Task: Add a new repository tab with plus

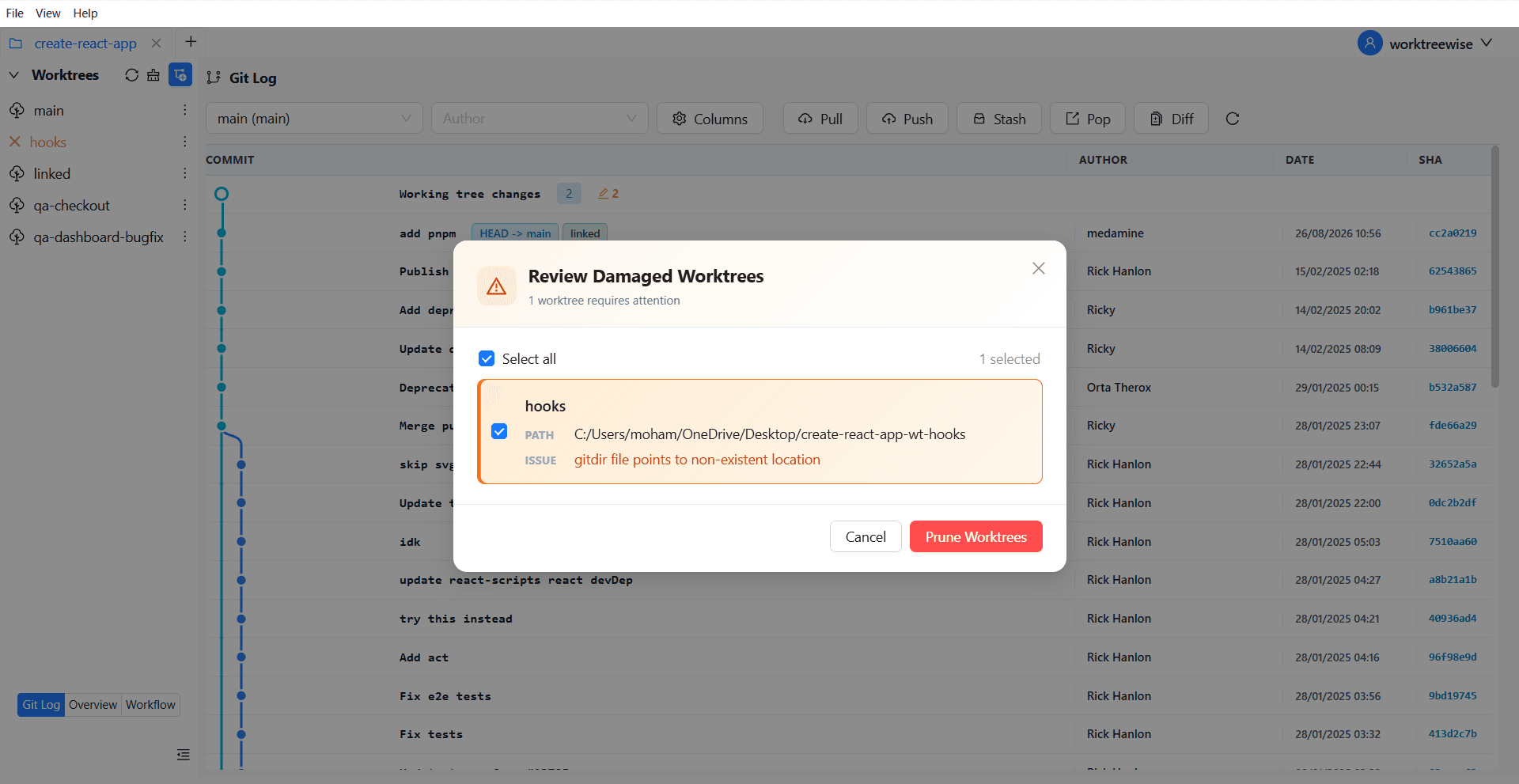Action: pos(191,42)
